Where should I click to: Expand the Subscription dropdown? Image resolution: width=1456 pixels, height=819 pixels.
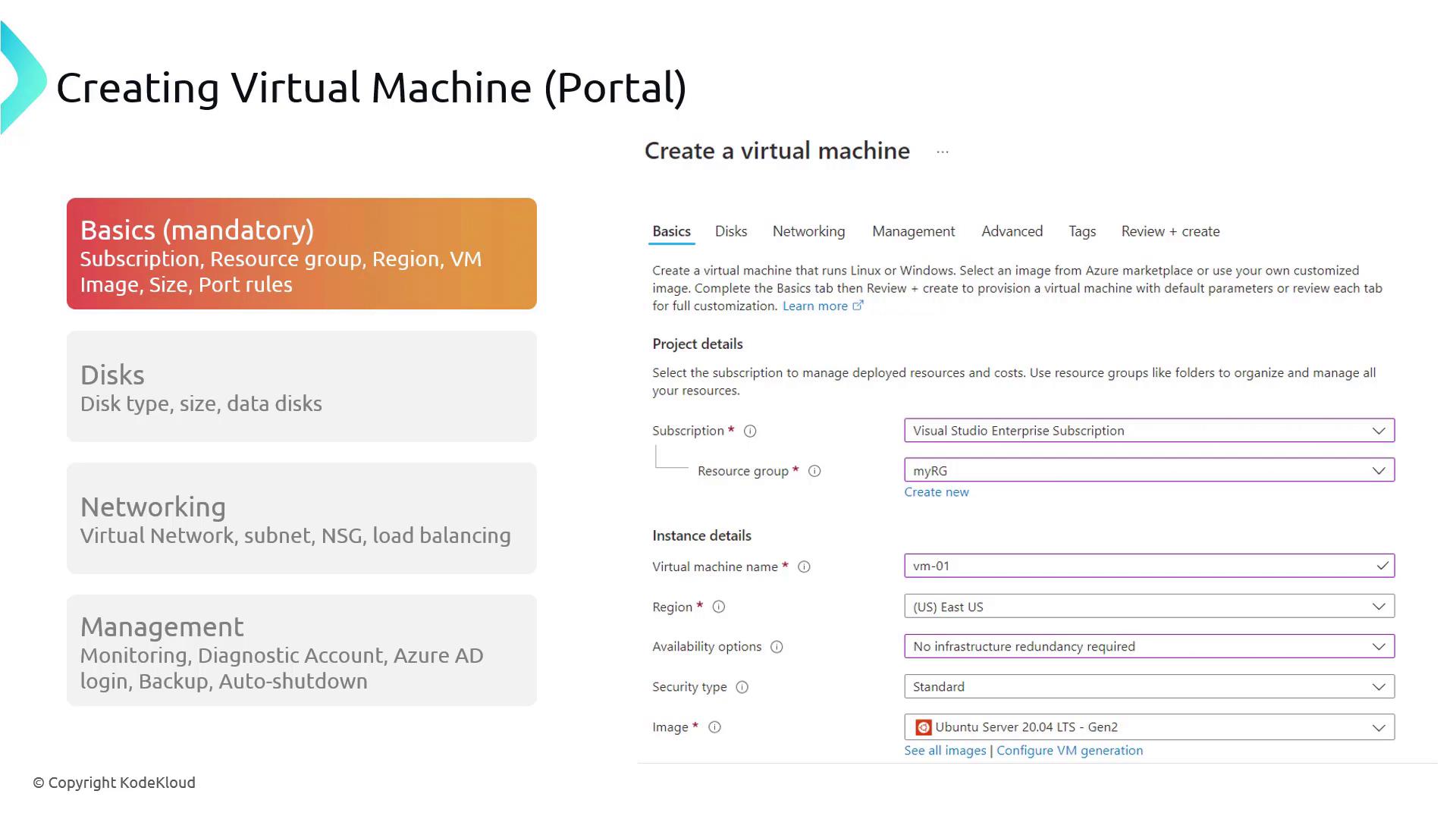pos(1149,431)
